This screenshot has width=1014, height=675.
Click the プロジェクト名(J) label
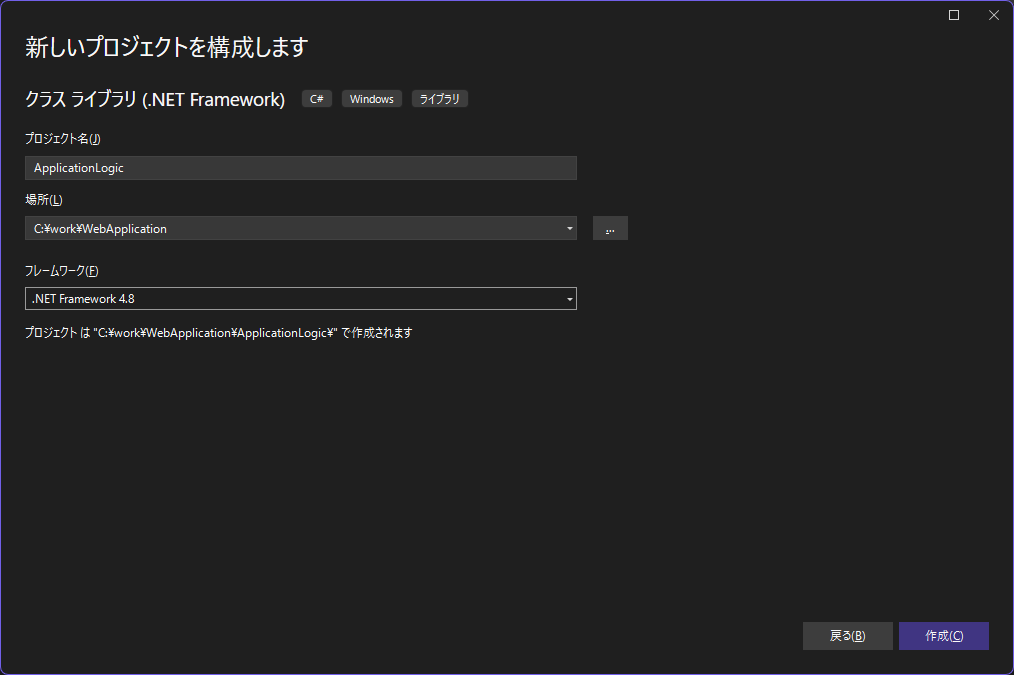63,138
